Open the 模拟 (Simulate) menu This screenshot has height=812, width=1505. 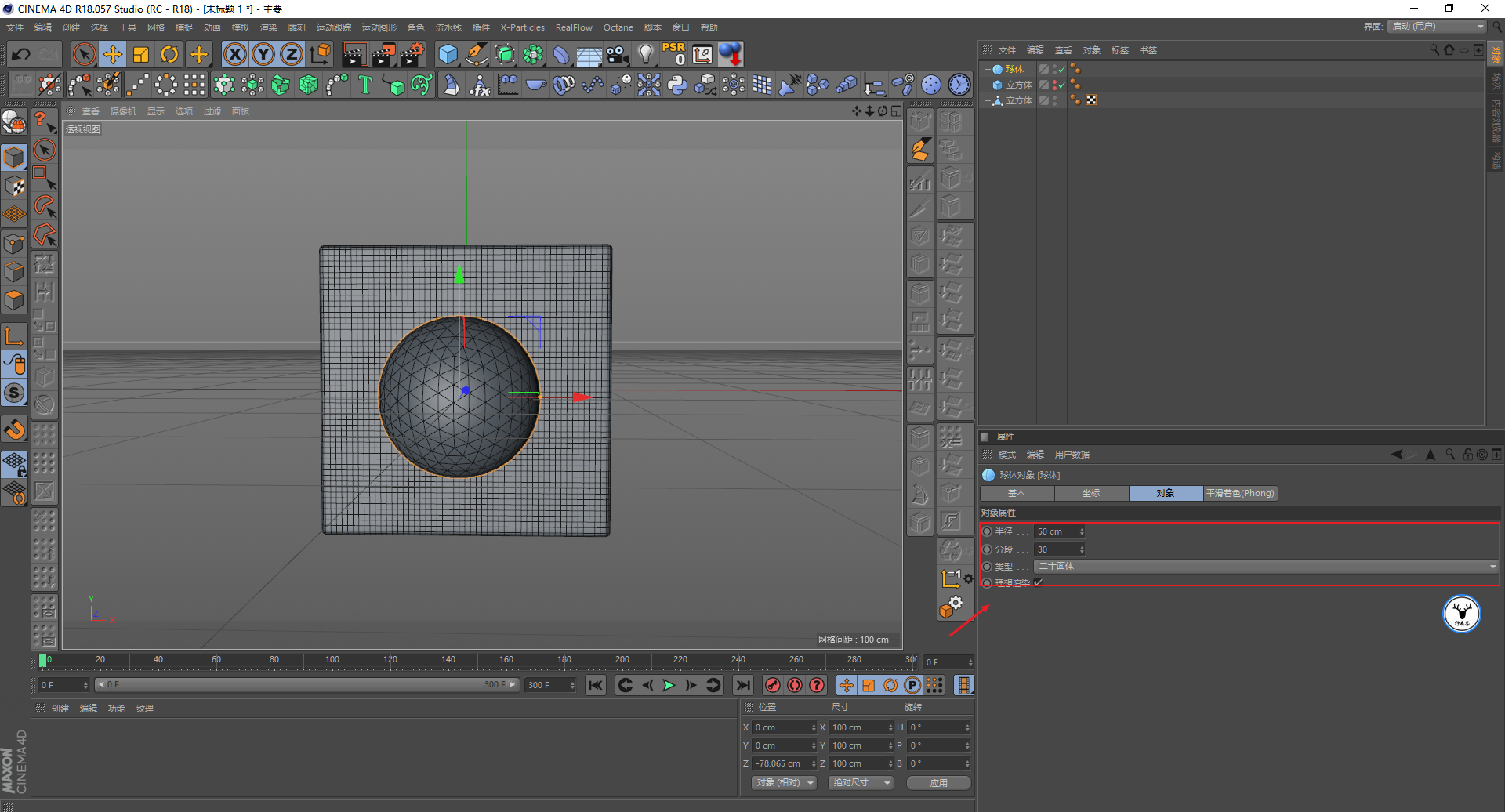pyautogui.click(x=240, y=27)
